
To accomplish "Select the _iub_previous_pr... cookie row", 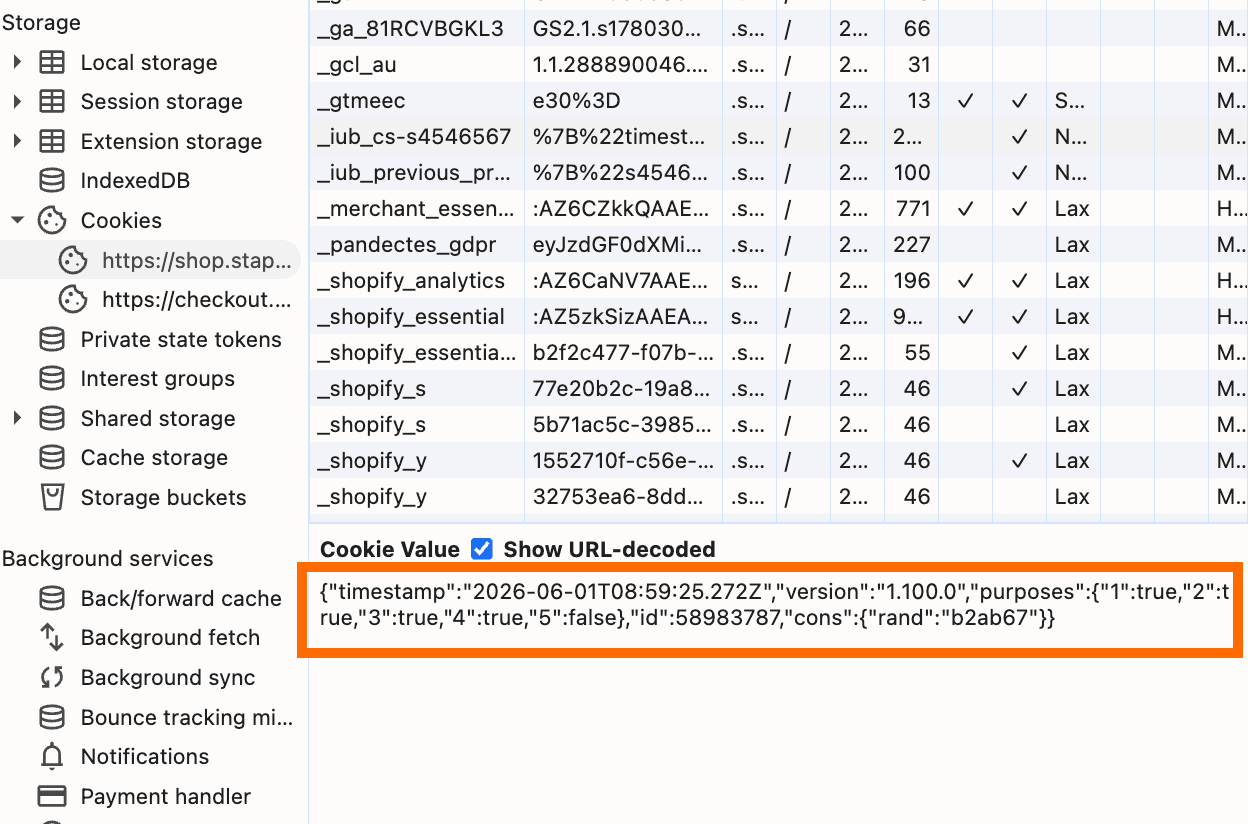I will point(778,173).
